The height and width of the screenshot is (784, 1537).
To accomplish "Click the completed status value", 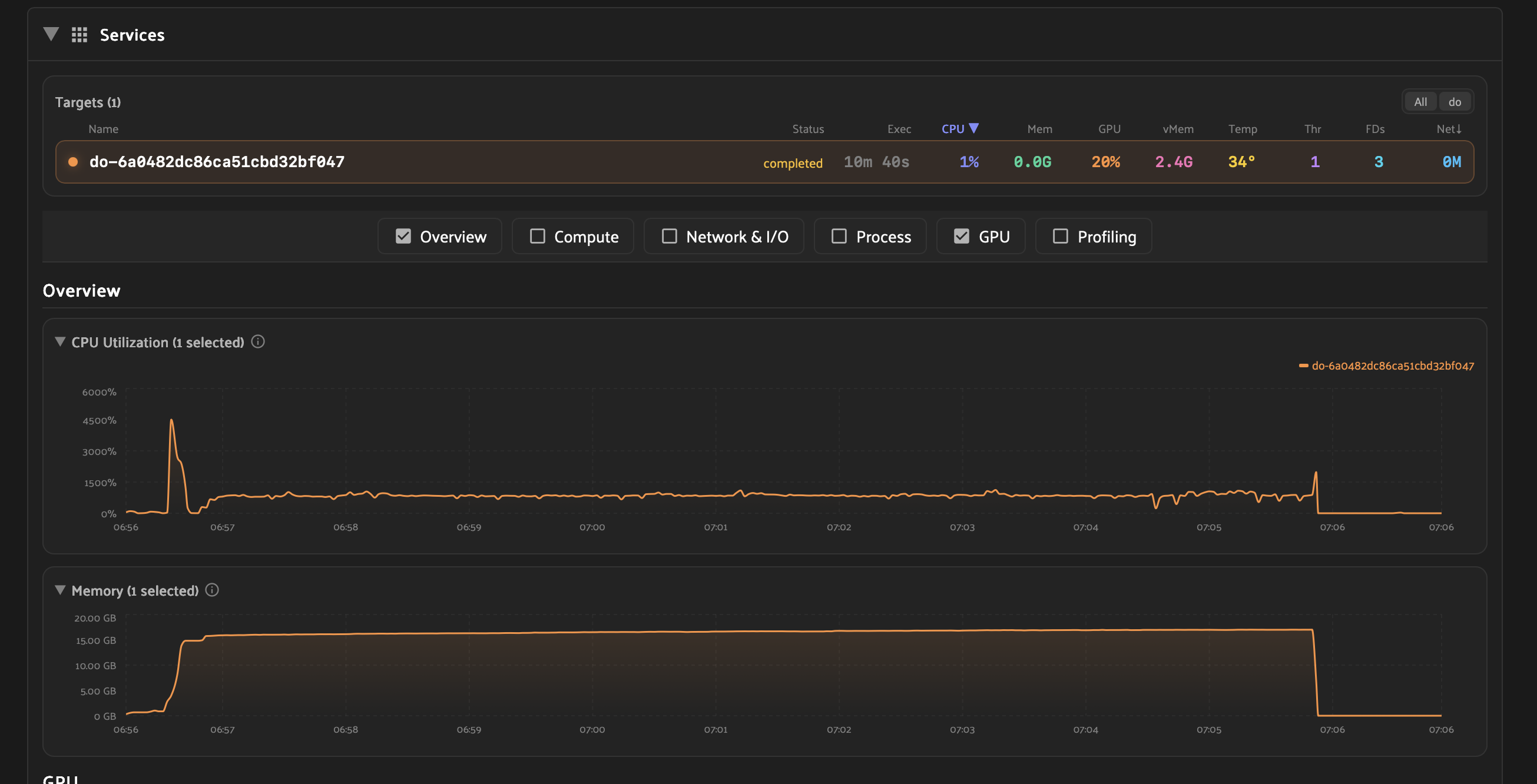I will click(793, 163).
